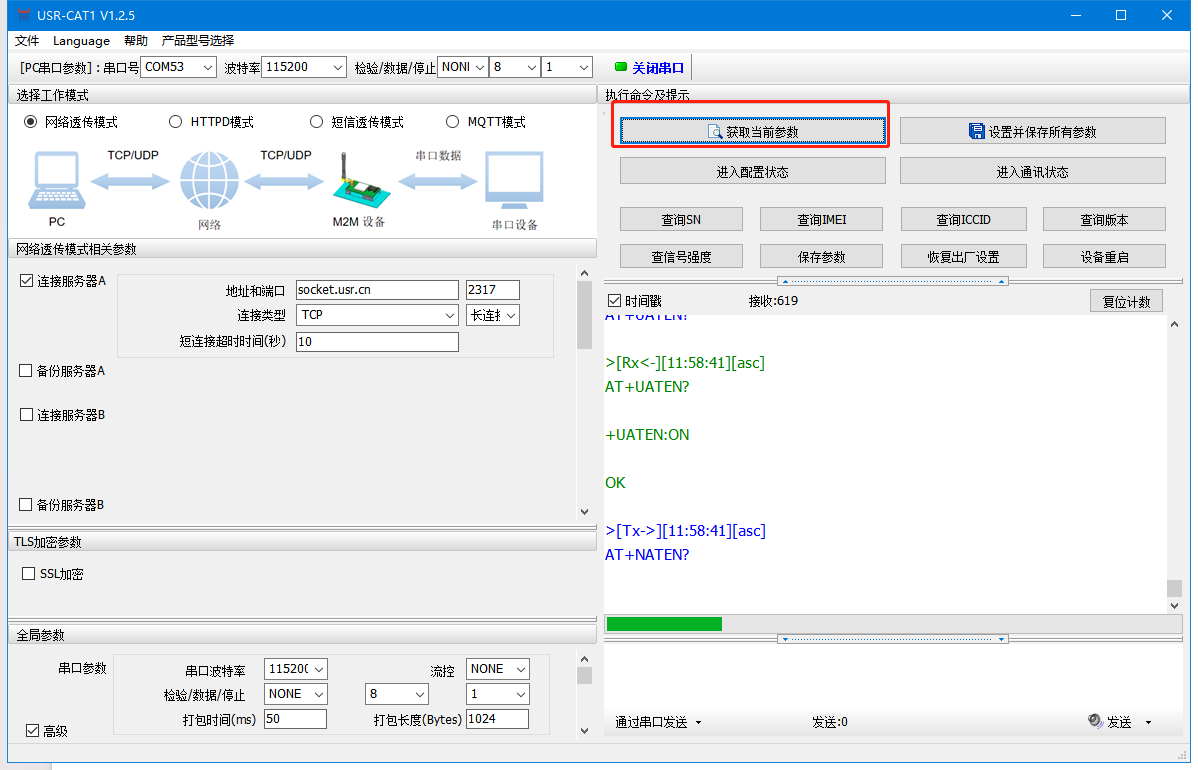Enable 备份服务器A checkbox
Screen dimensions: 1198x770
[26, 370]
